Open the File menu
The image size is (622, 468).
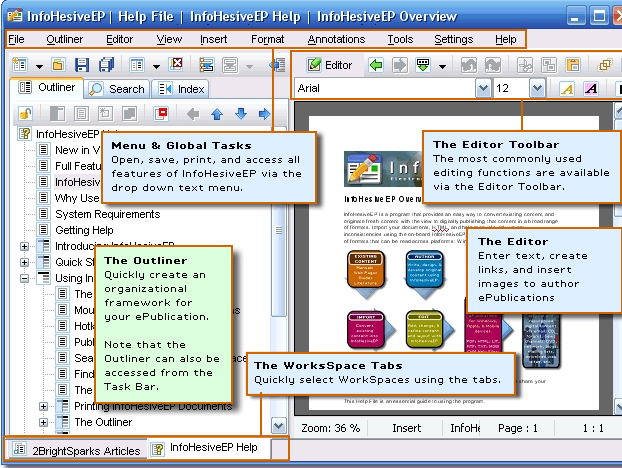16,39
